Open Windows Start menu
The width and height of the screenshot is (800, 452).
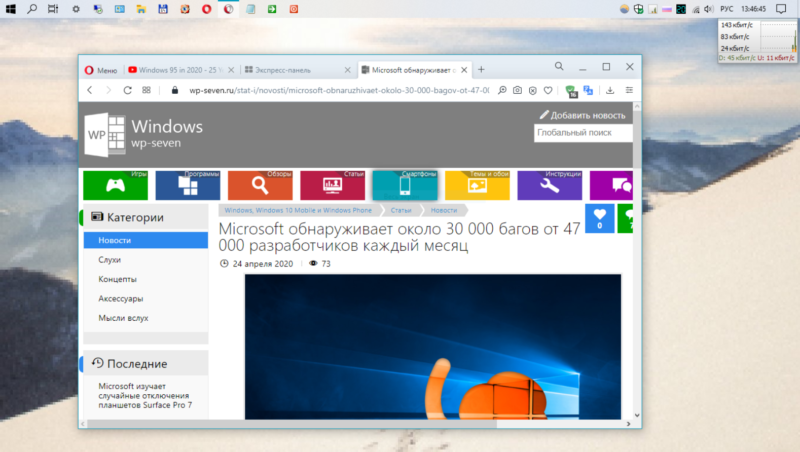click(x=10, y=9)
